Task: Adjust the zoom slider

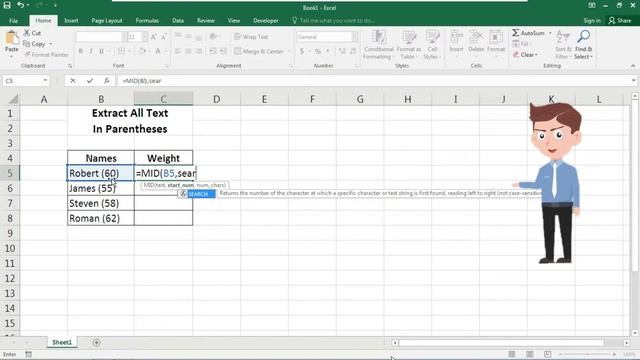Action: [587, 354]
